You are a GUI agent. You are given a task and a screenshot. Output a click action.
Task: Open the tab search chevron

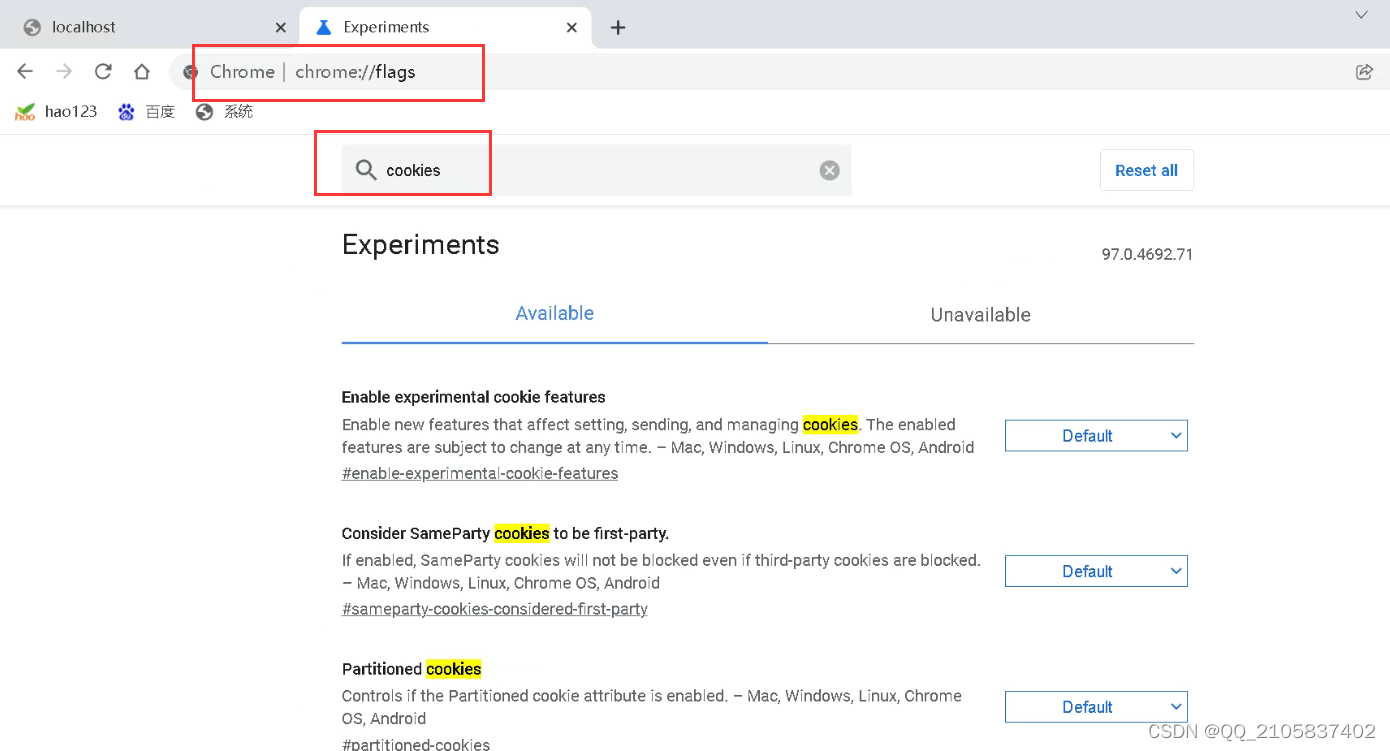tap(1361, 15)
